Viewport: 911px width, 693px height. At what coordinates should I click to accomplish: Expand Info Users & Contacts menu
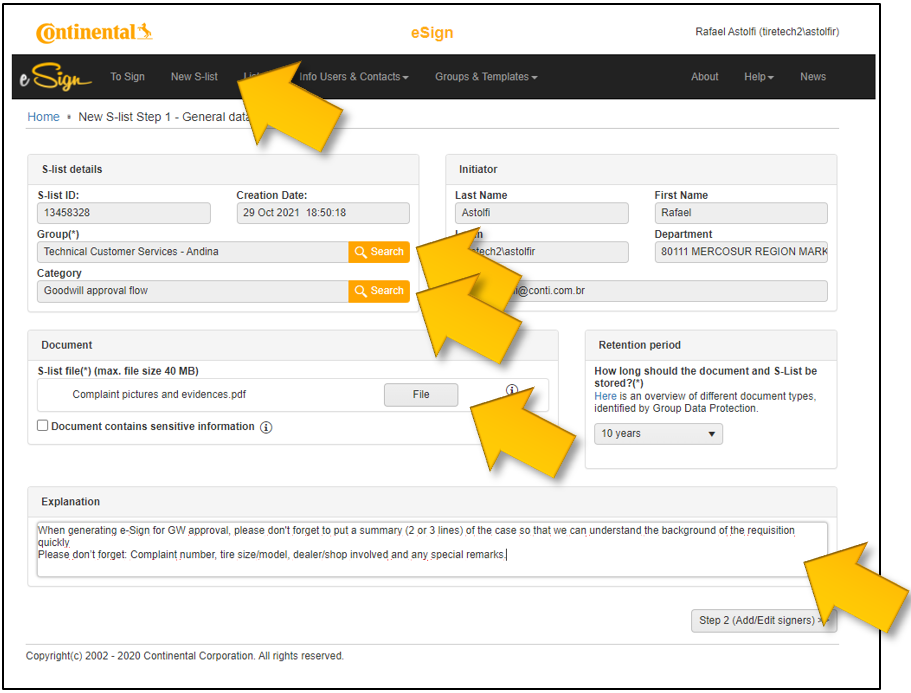tap(354, 77)
